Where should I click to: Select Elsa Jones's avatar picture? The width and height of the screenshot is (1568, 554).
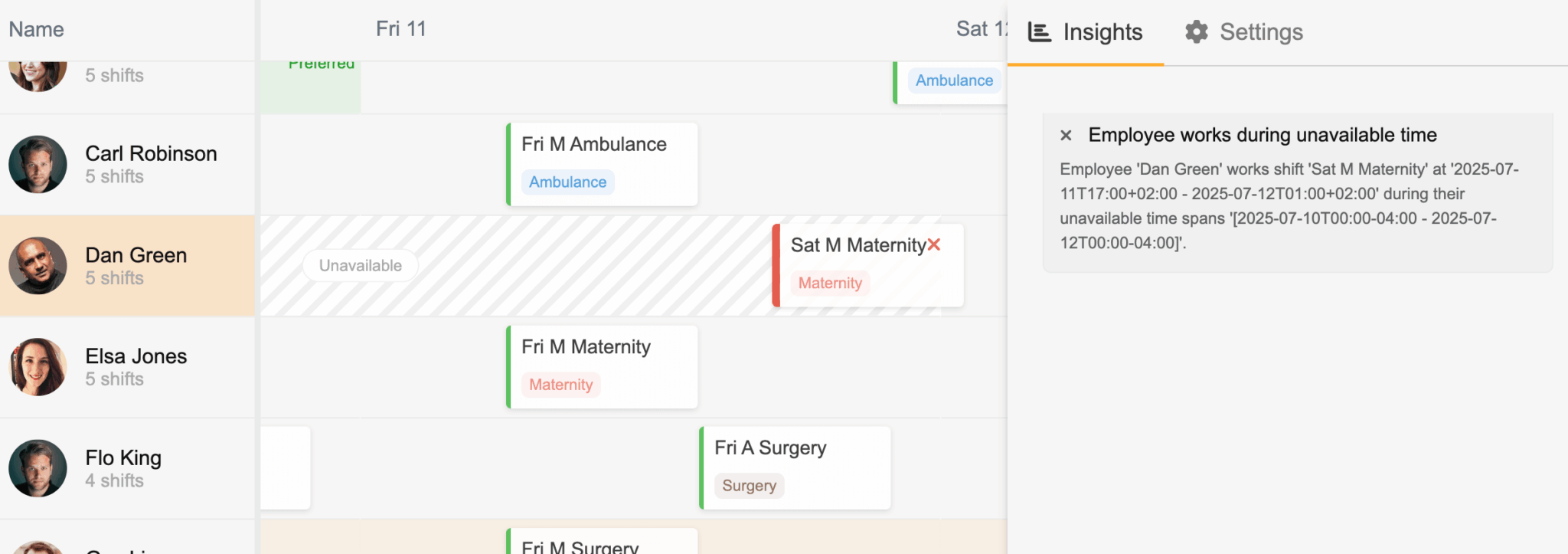coord(38,367)
